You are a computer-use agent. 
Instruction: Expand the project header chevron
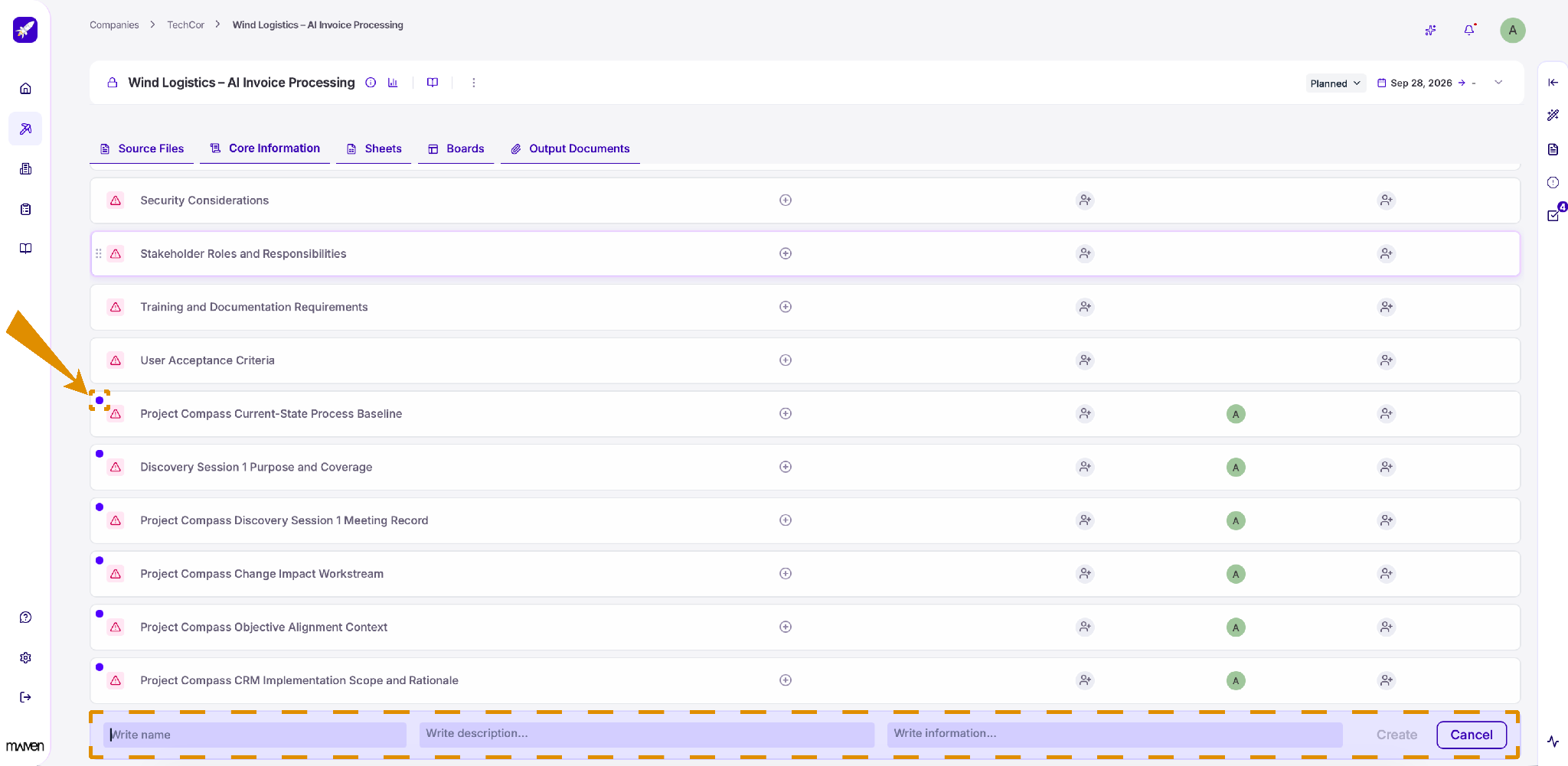pyautogui.click(x=1498, y=83)
